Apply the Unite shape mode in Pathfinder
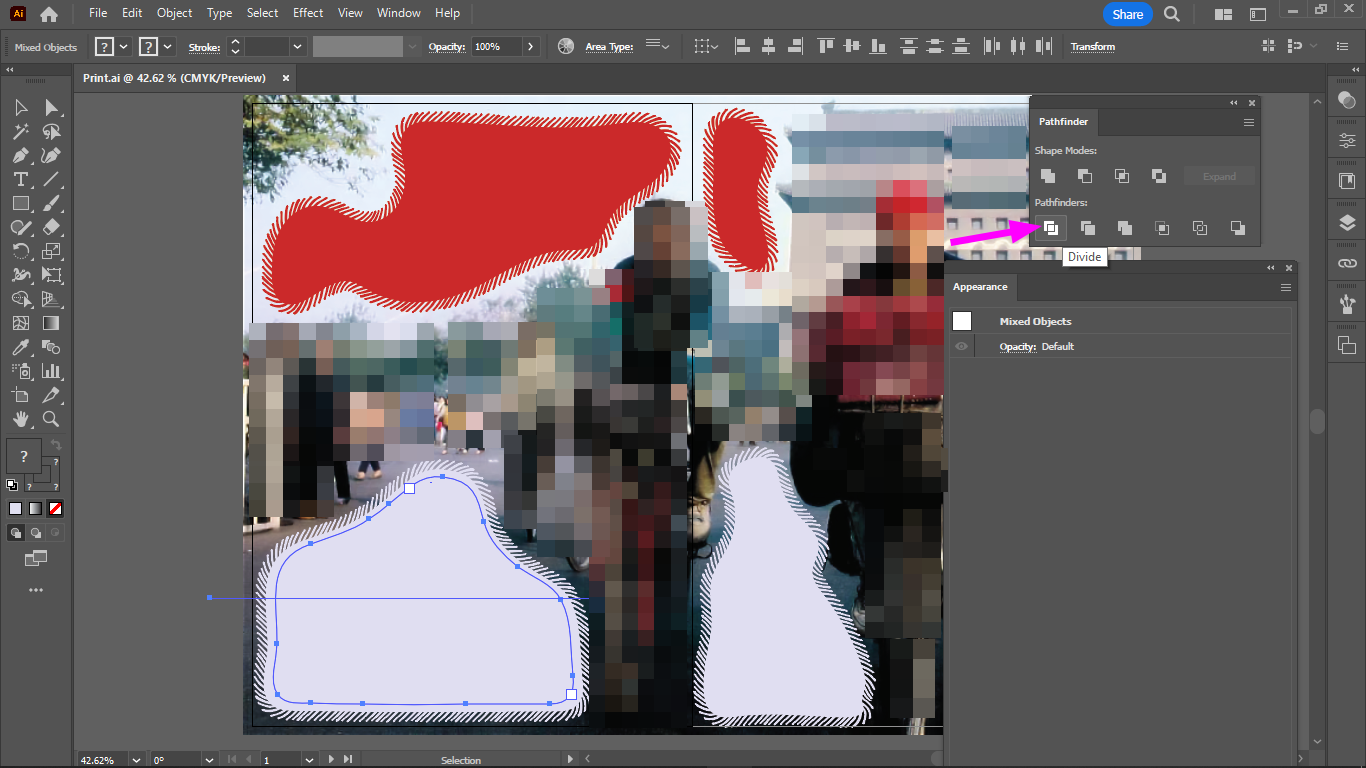The width and height of the screenshot is (1366, 768). click(1047, 175)
